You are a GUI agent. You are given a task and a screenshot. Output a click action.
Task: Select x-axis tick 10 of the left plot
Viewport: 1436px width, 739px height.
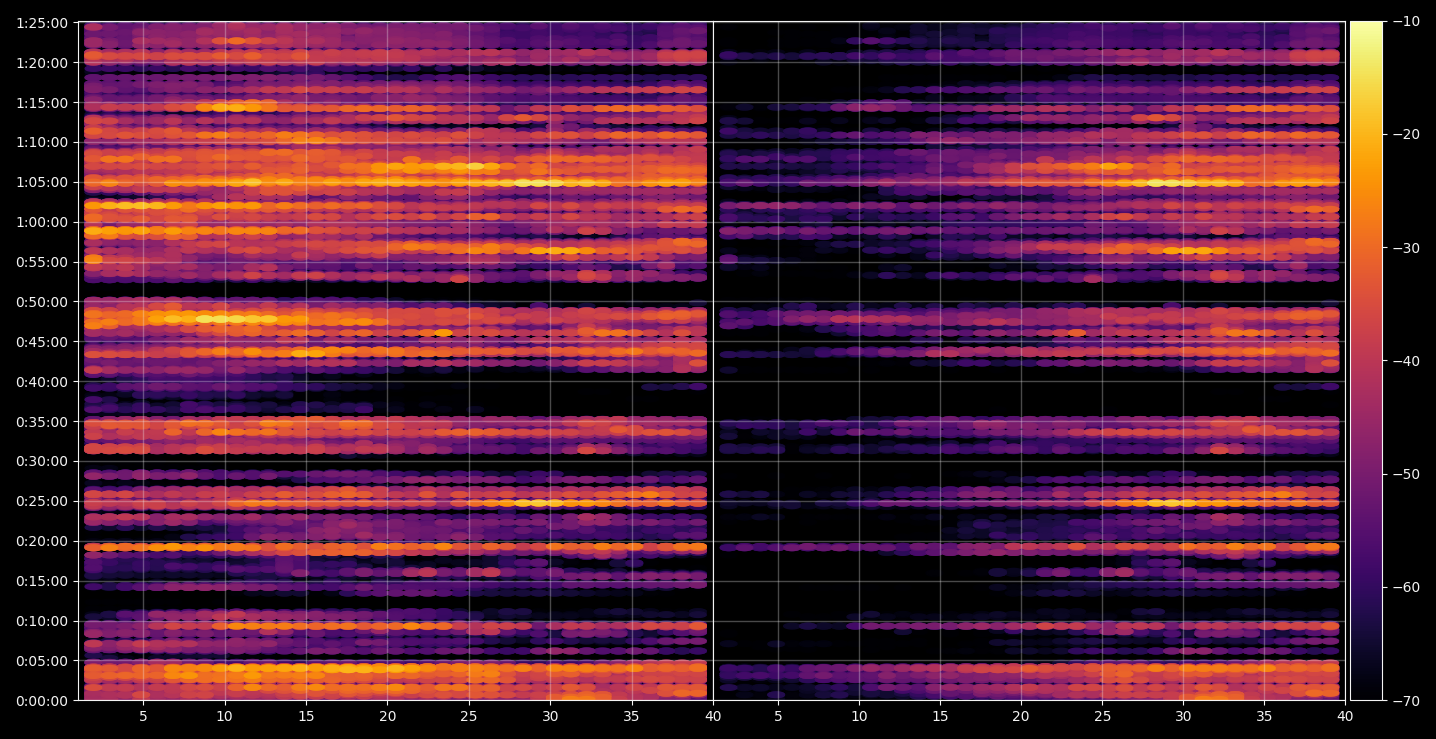coord(224,716)
